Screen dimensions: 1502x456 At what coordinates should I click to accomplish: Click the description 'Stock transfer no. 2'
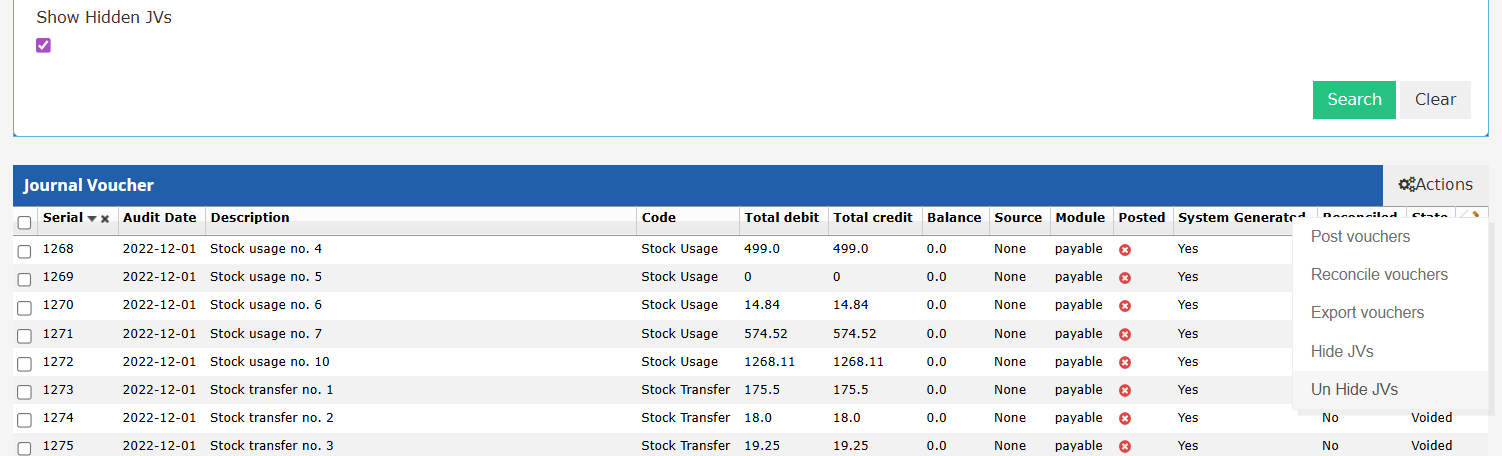(272, 417)
